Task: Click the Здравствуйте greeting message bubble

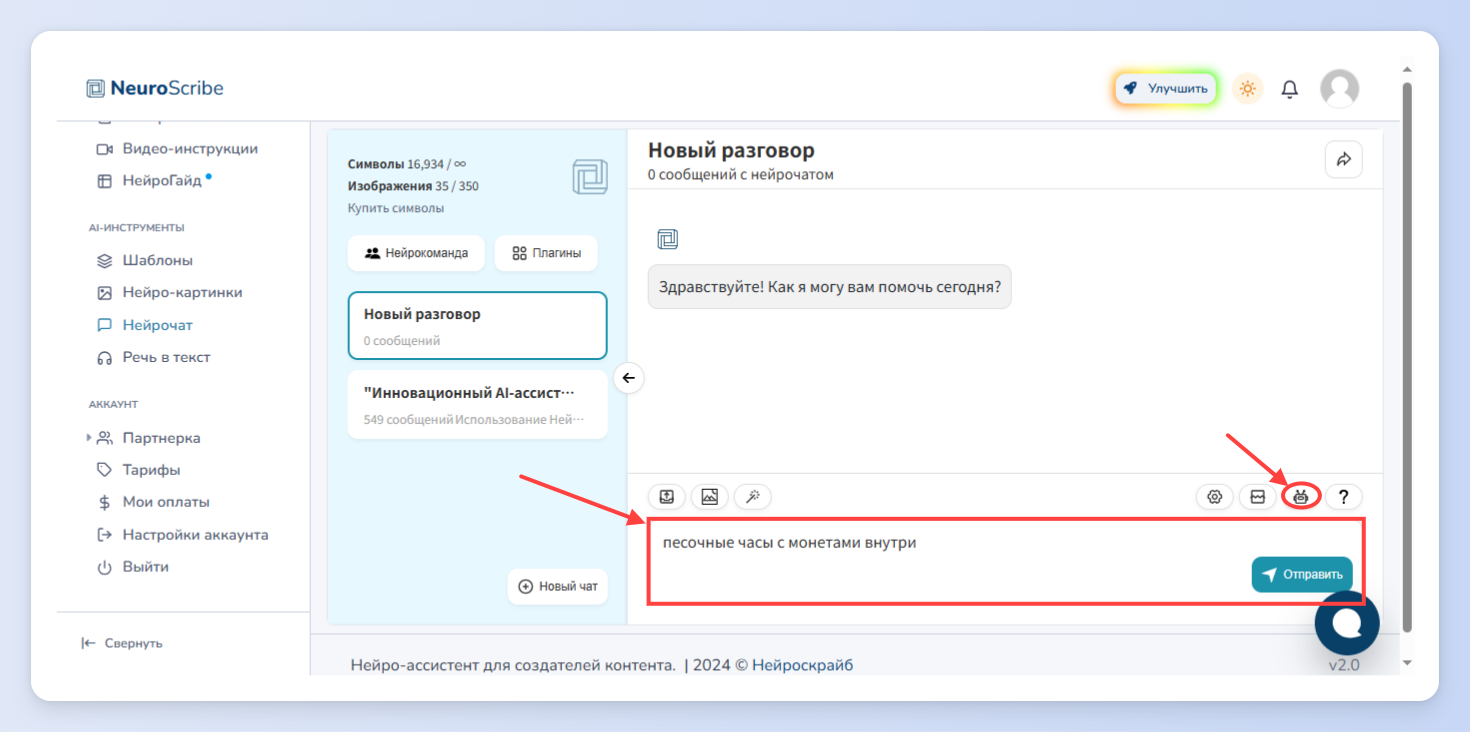Action: point(830,287)
